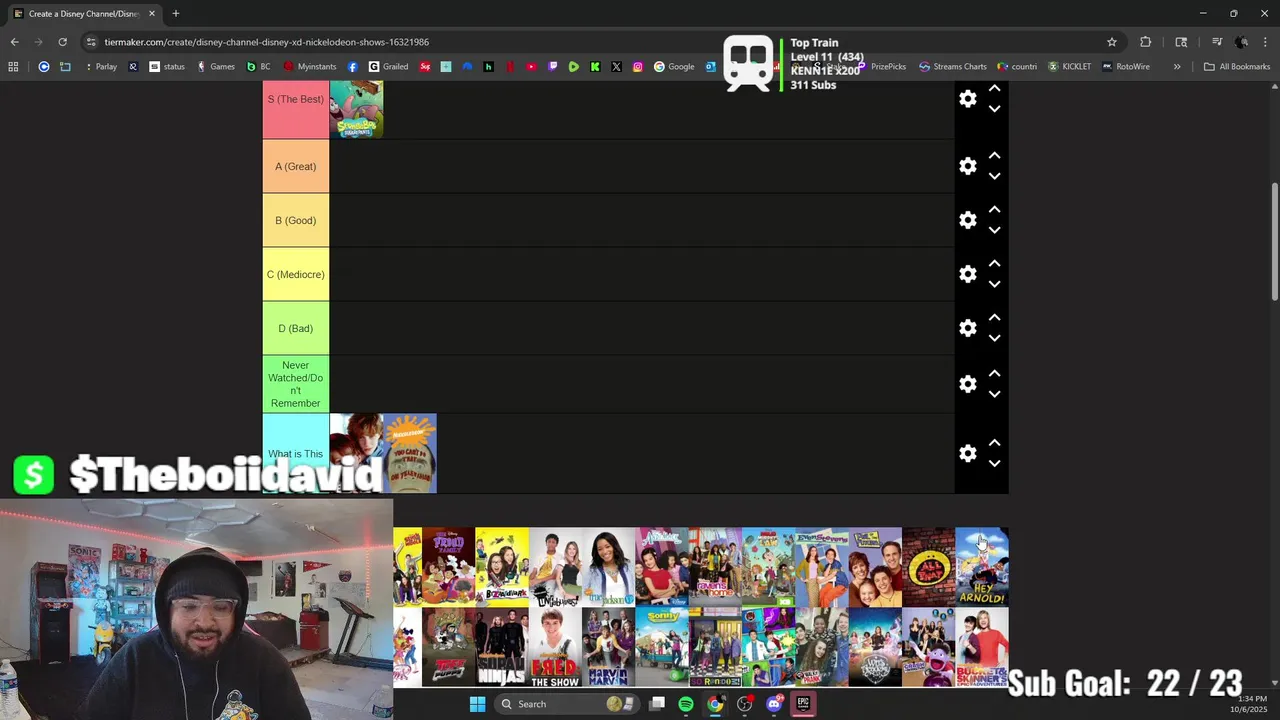Screen dimensions: 1280x720
Task: Open settings gear for Never Watched tier
Action: click(967, 384)
